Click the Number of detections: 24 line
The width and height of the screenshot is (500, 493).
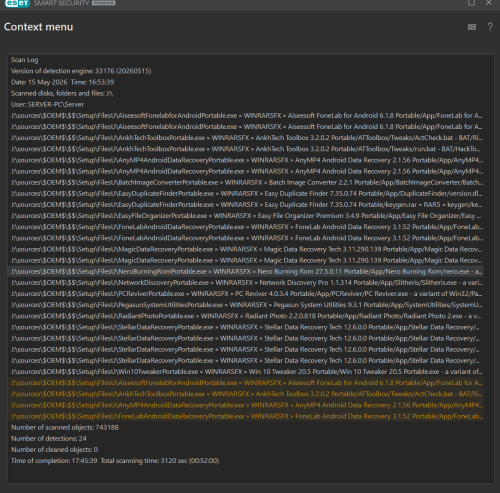pos(49,439)
